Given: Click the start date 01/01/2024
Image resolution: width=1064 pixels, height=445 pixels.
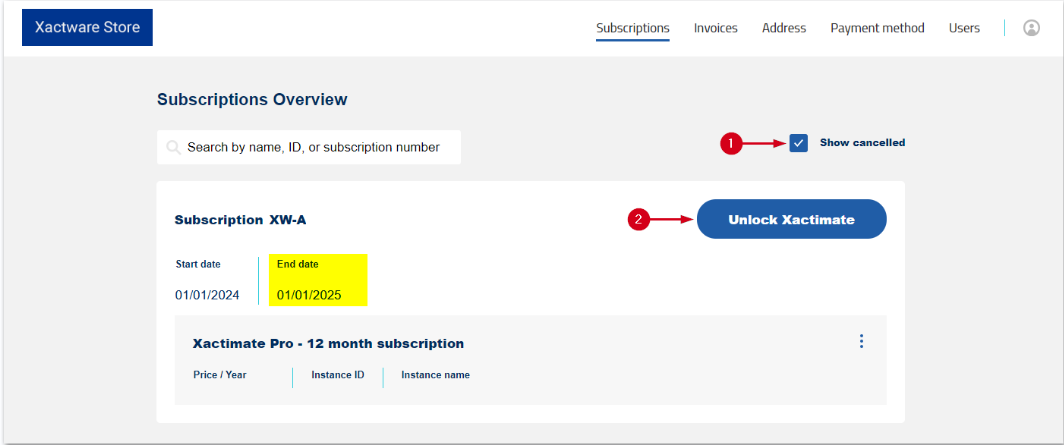Looking at the screenshot, I should click(x=207, y=296).
